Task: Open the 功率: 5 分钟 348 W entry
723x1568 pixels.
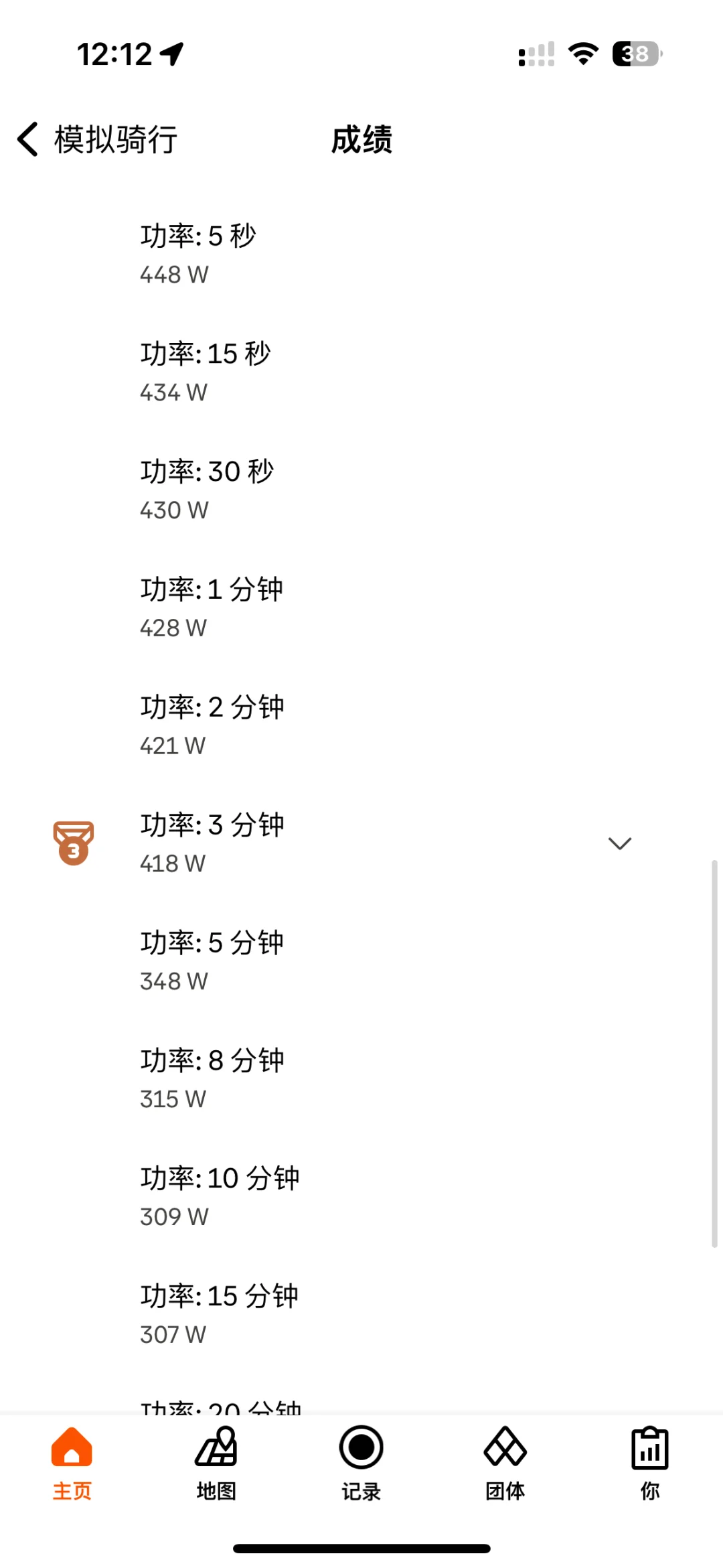Action: click(x=361, y=961)
